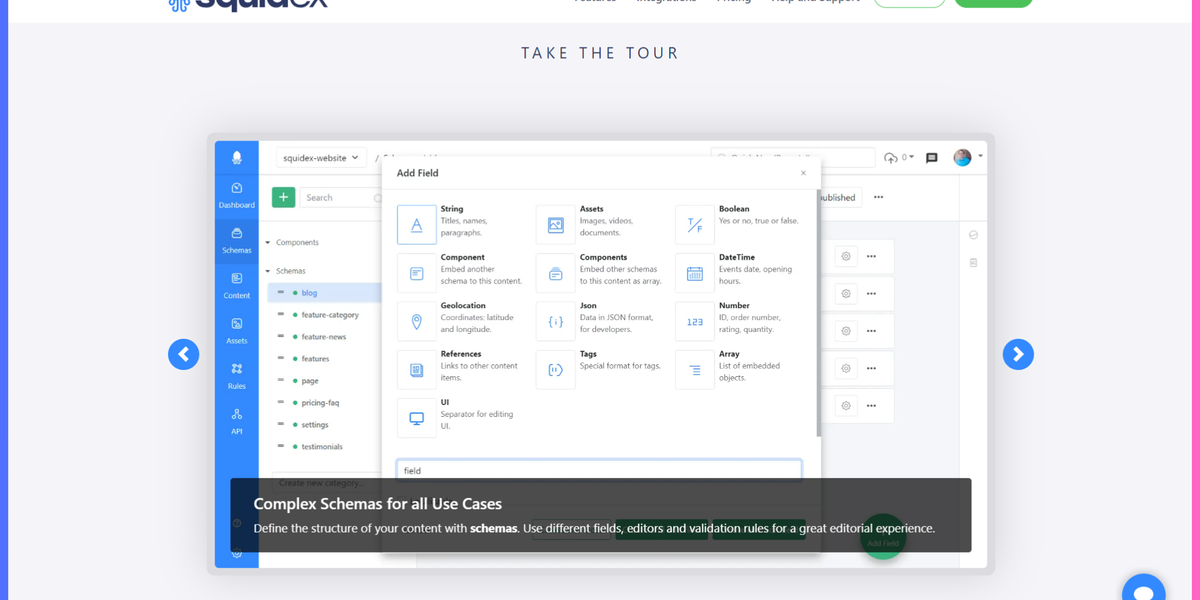1200x600 pixels.
Task: Open Rules in the Squidex sidebar
Action: pyautogui.click(x=237, y=376)
